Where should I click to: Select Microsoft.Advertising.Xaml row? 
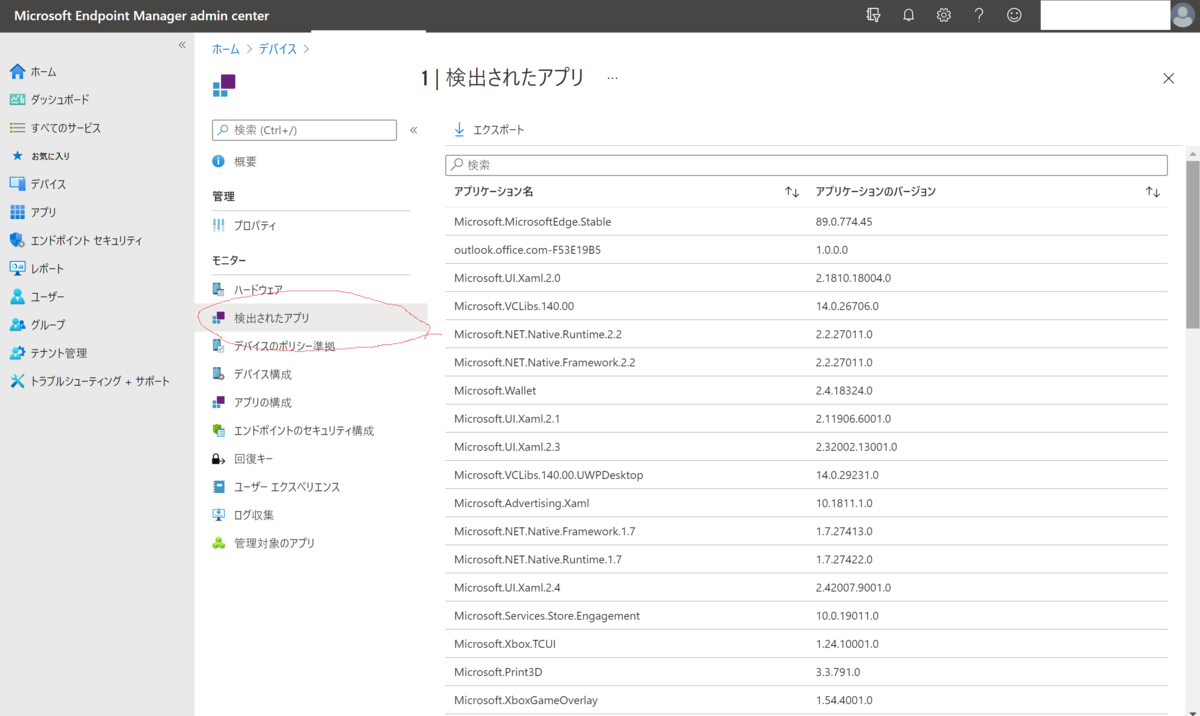806,503
